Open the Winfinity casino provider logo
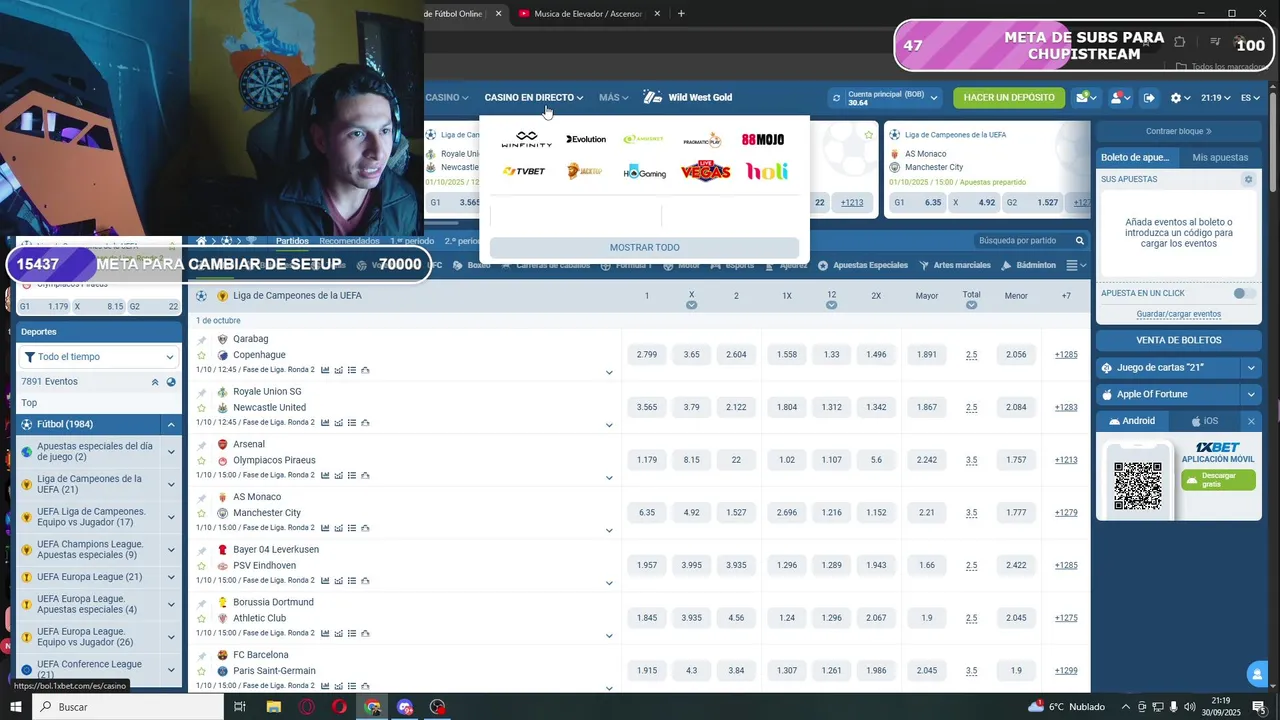This screenshot has width=1280, height=720. pyautogui.click(x=526, y=139)
